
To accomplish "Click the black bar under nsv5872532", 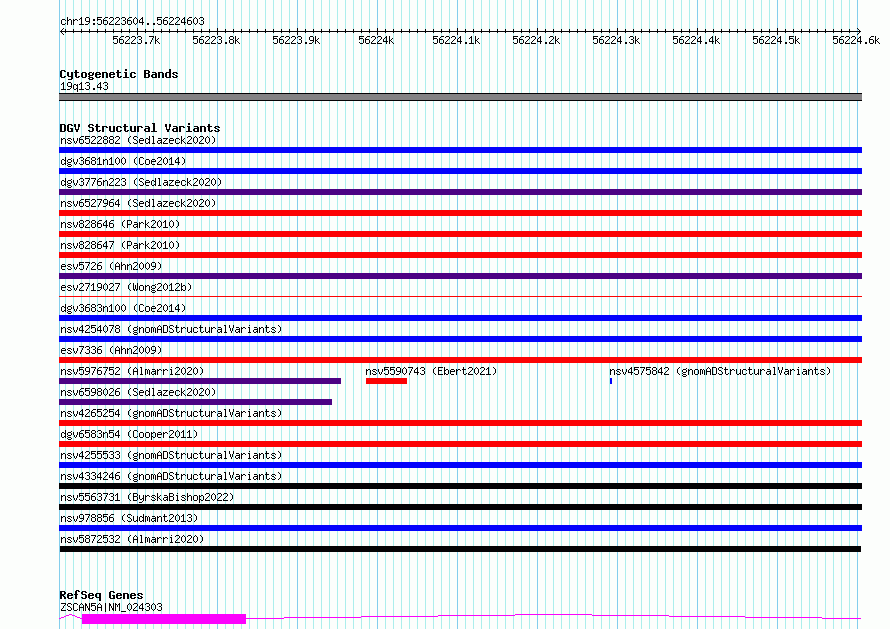I will (460, 549).
